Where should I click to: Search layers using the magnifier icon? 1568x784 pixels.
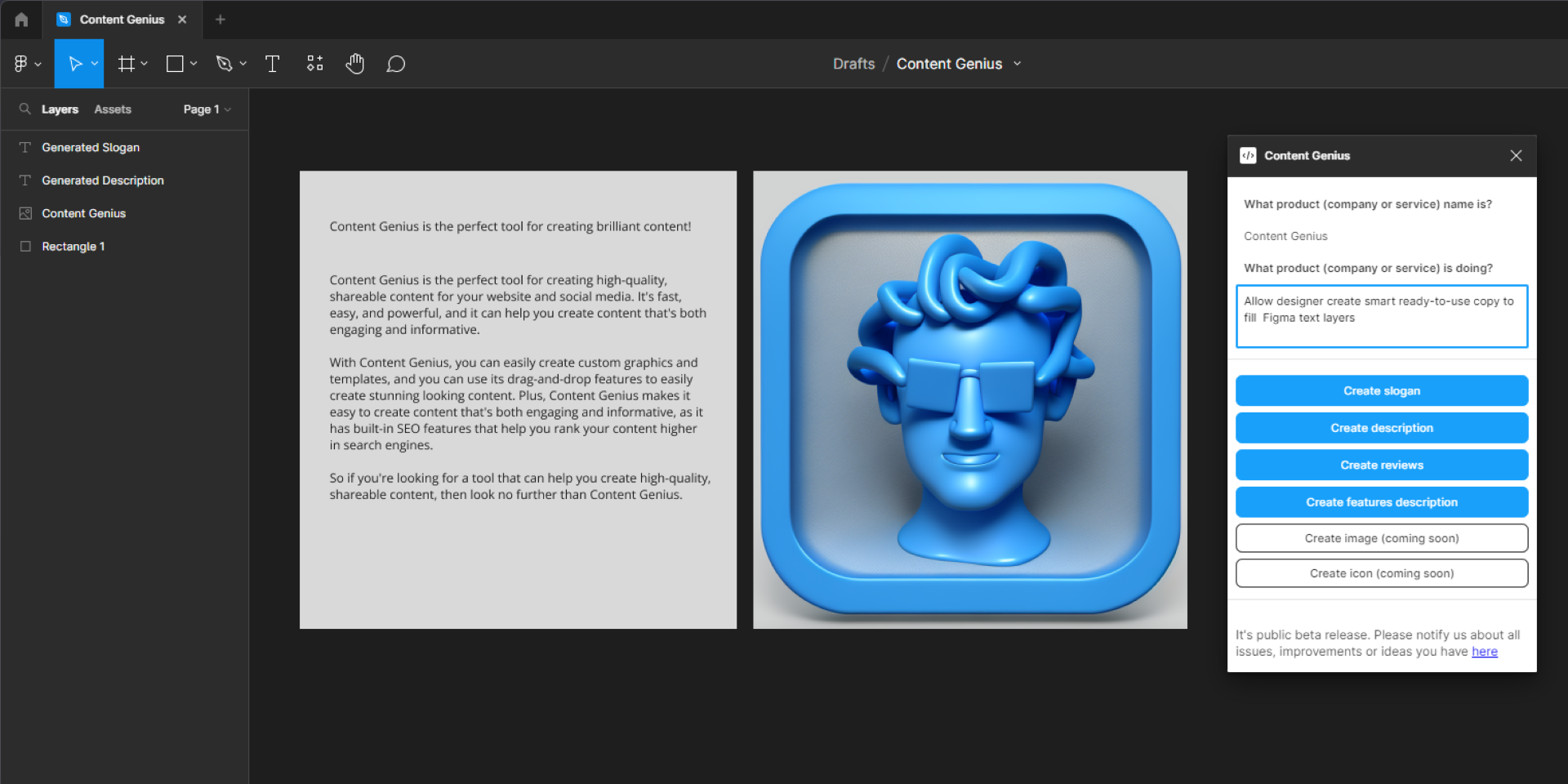point(25,109)
